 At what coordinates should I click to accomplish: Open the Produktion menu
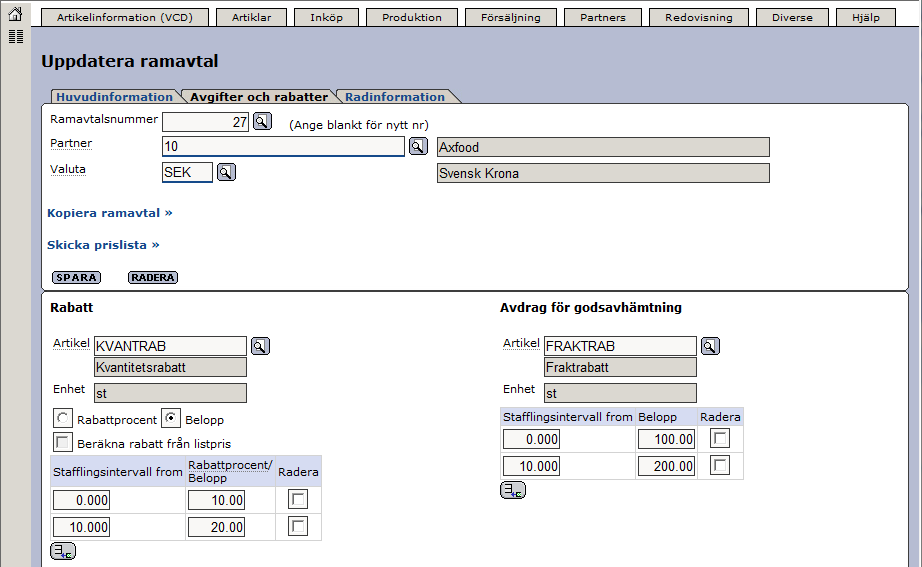pos(412,18)
